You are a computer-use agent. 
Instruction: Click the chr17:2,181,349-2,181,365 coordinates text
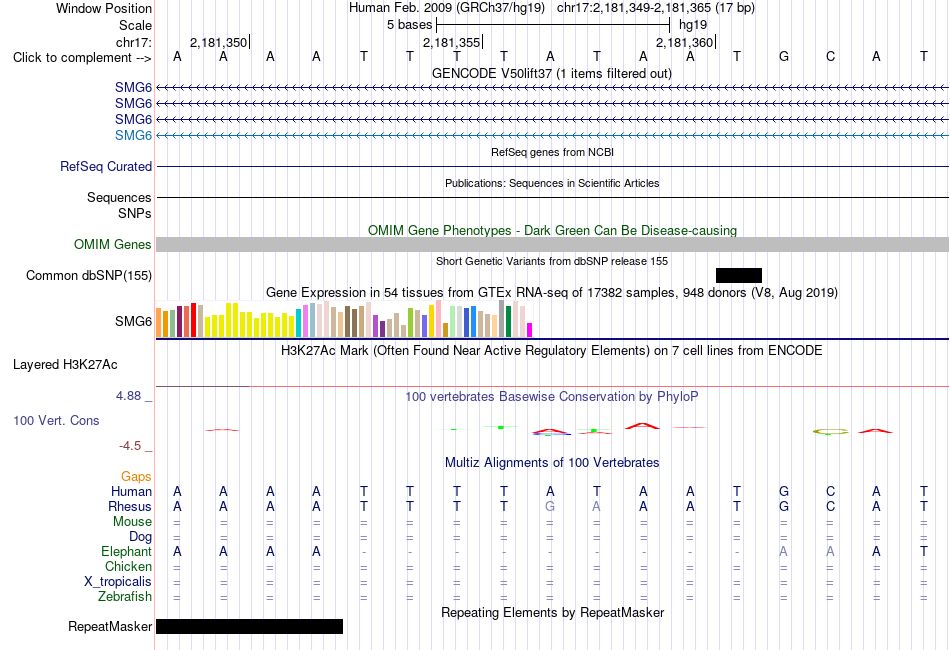tap(656, 8)
